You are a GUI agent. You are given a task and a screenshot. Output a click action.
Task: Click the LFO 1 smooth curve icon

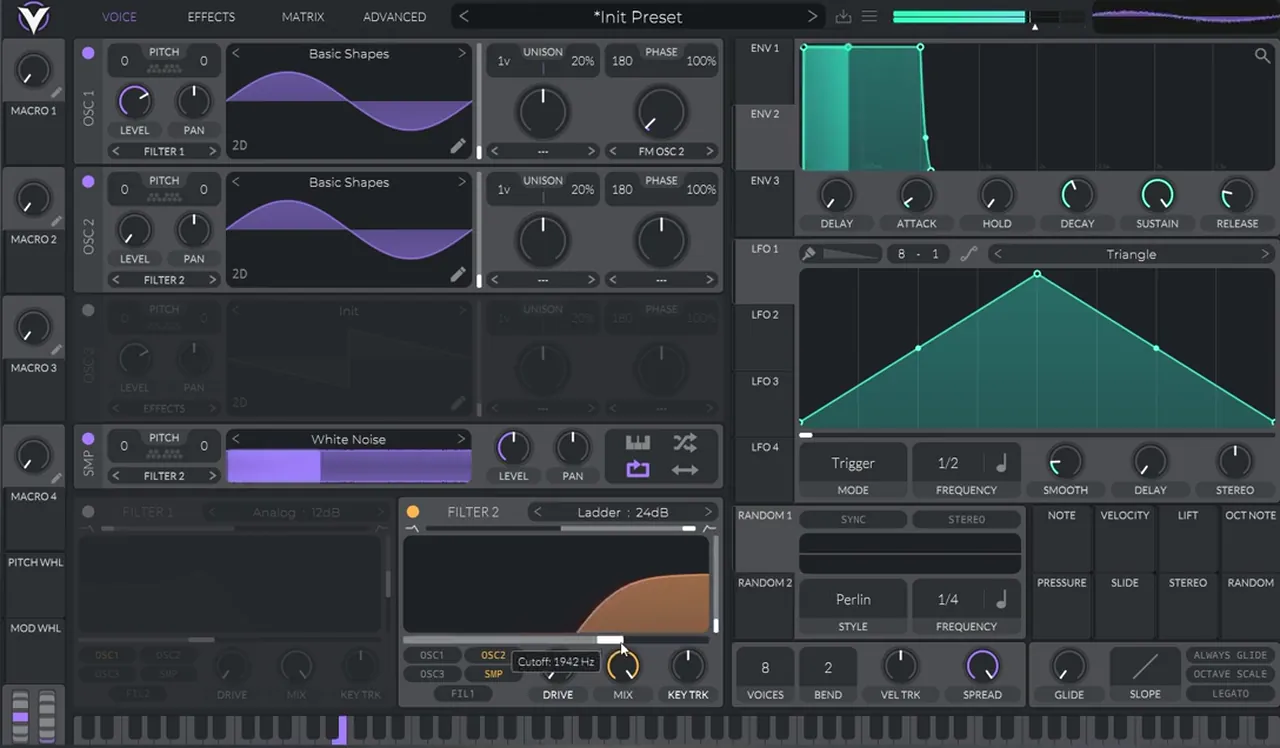968,254
